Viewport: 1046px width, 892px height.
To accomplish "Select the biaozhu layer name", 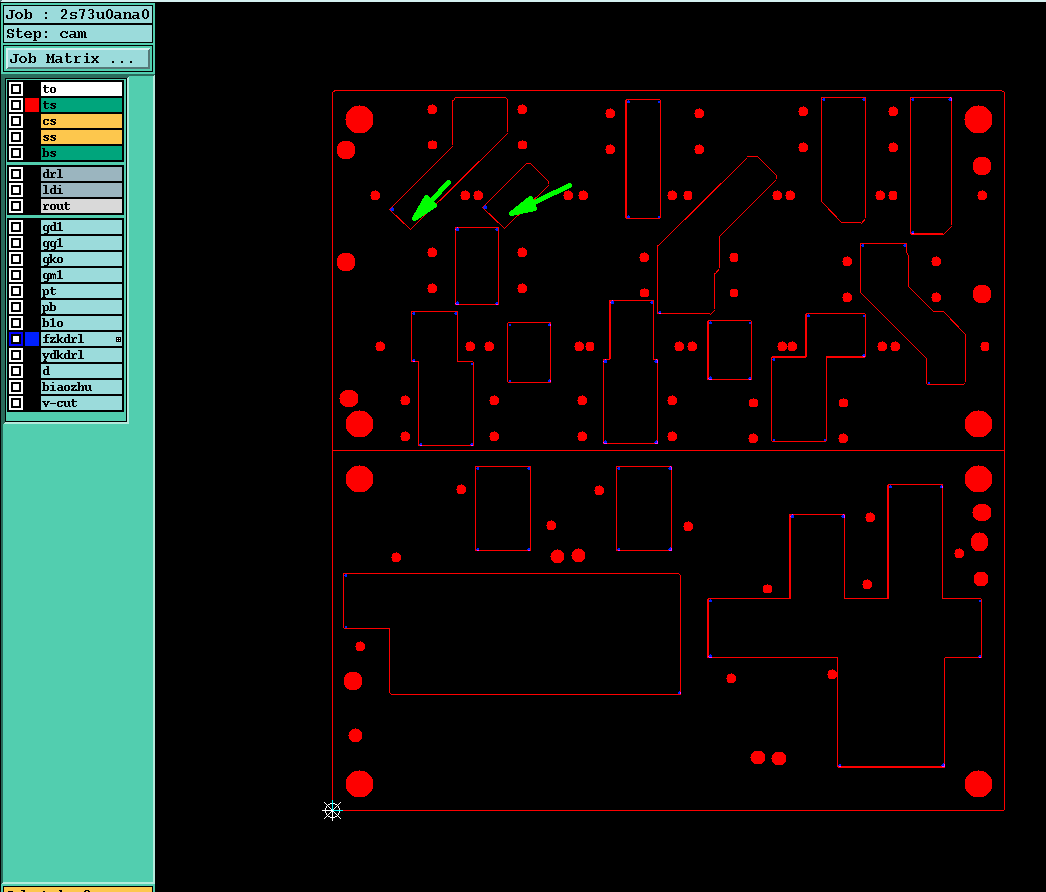I will pos(82,387).
